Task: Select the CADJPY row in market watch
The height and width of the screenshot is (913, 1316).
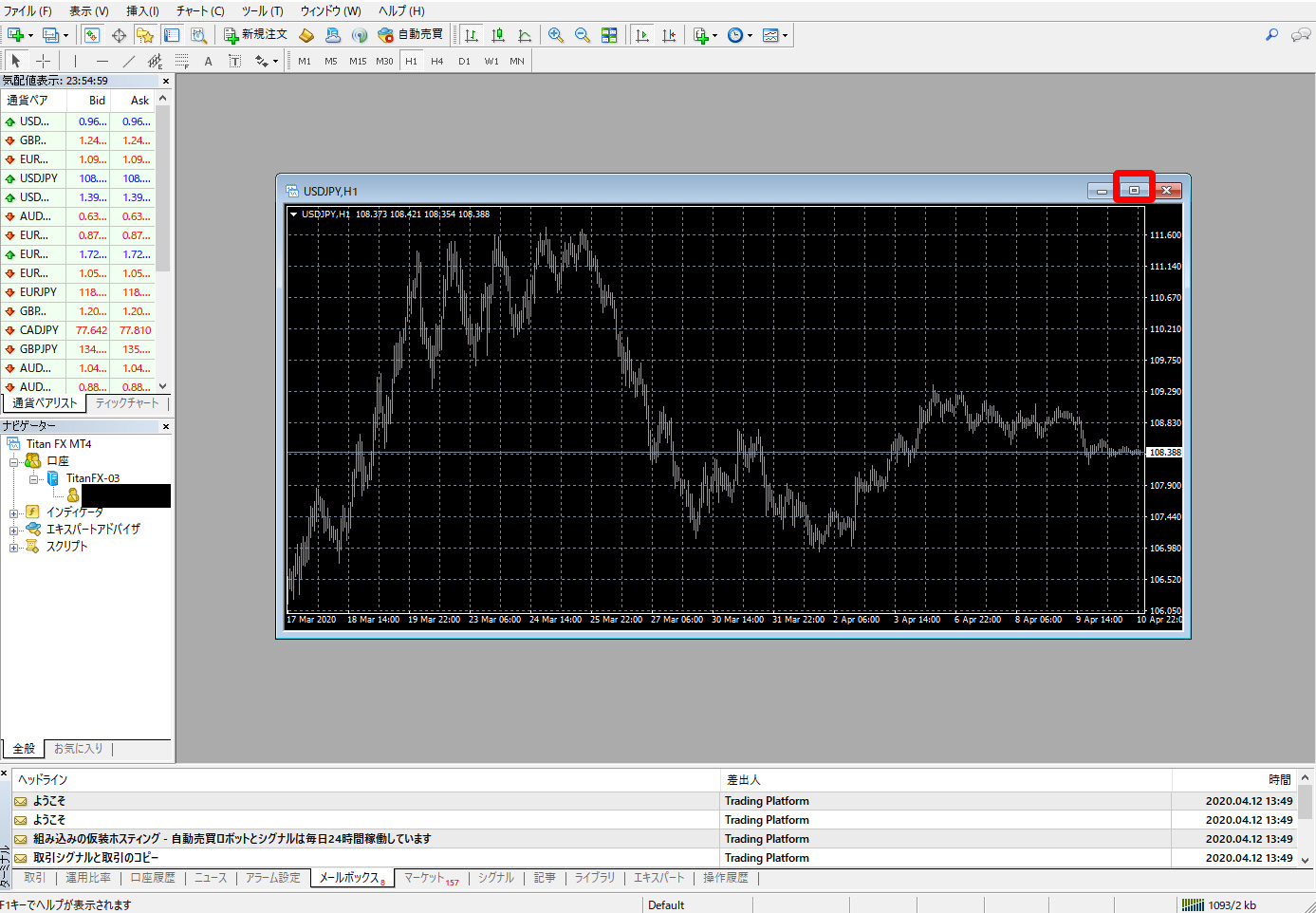Action: coord(78,330)
